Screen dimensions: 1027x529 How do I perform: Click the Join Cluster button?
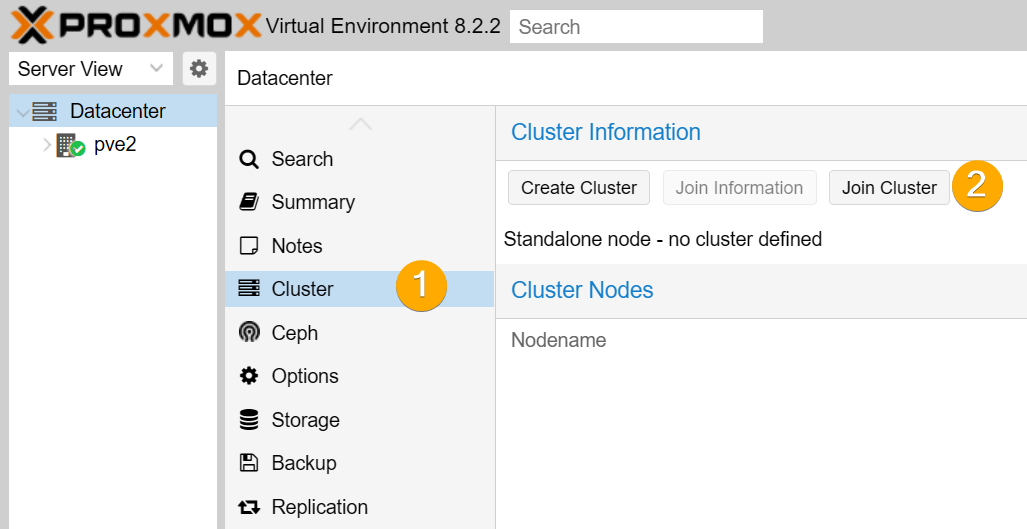tap(889, 188)
